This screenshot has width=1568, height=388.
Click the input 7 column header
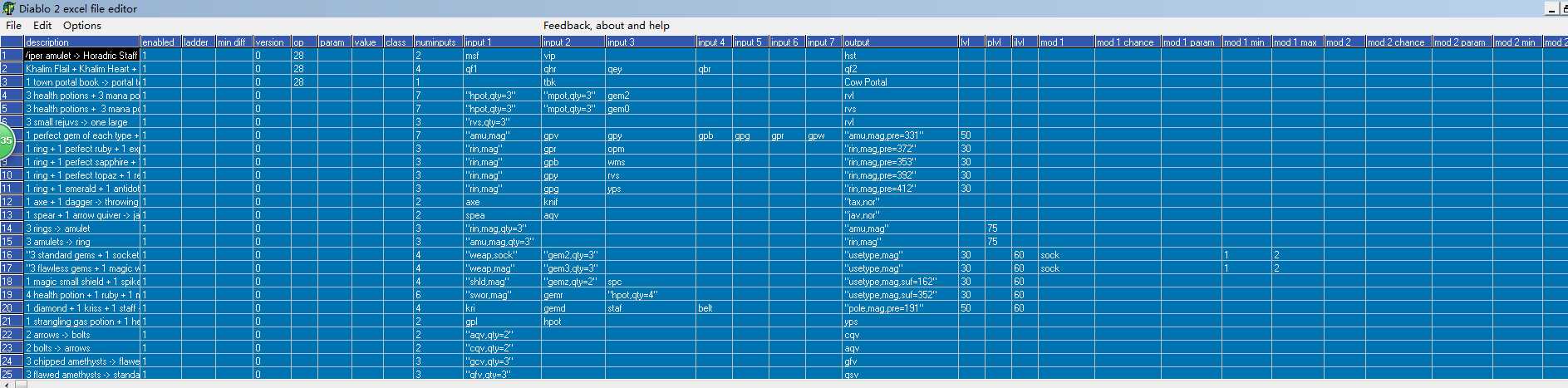pyautogui.click(x=823, y=42)
